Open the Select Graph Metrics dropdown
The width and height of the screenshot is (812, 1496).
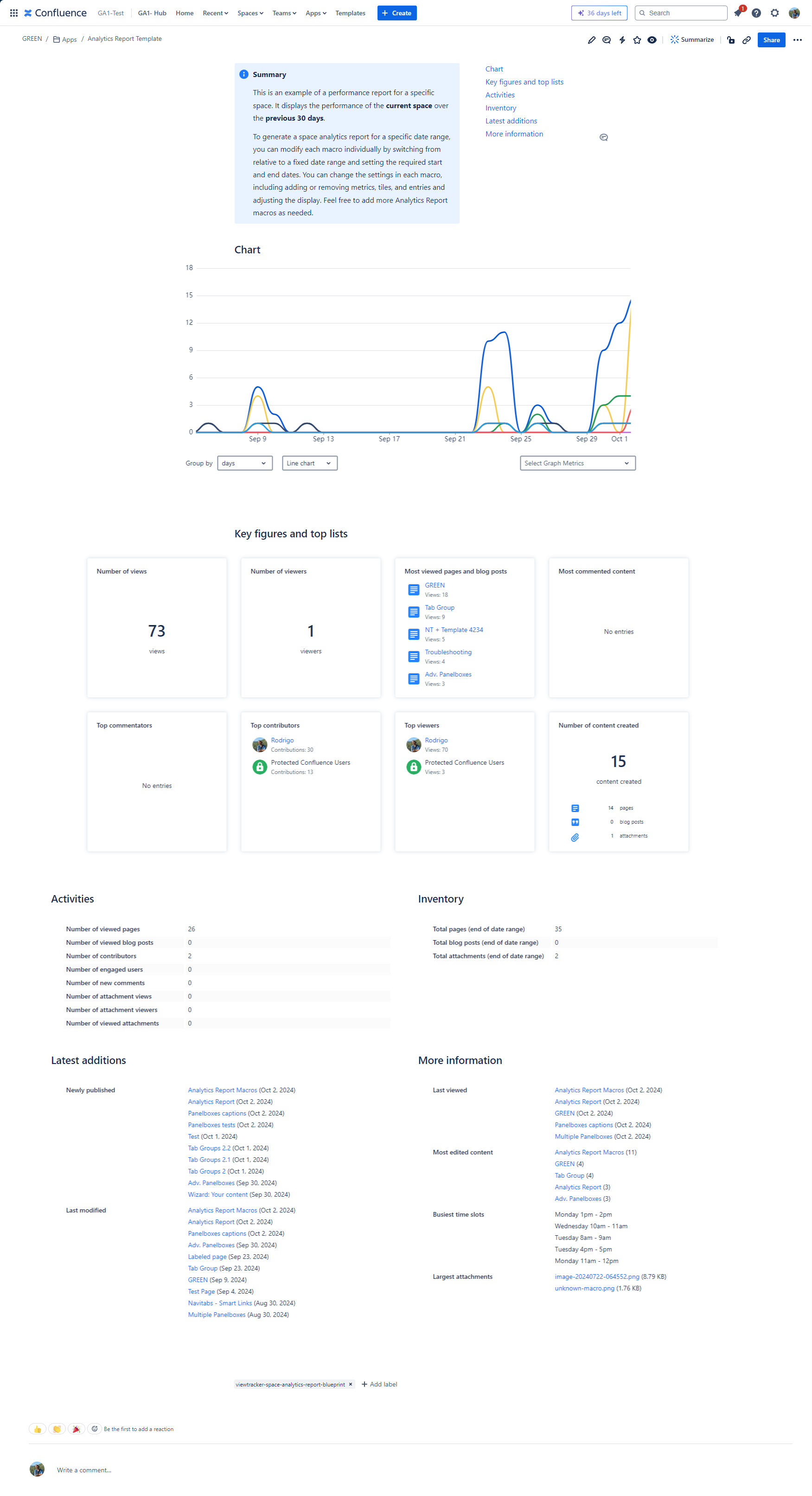pos(577,463)
